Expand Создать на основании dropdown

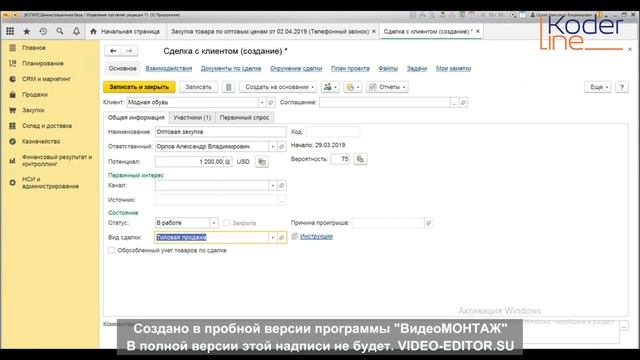pyautogui.click(x=279, y=87)
